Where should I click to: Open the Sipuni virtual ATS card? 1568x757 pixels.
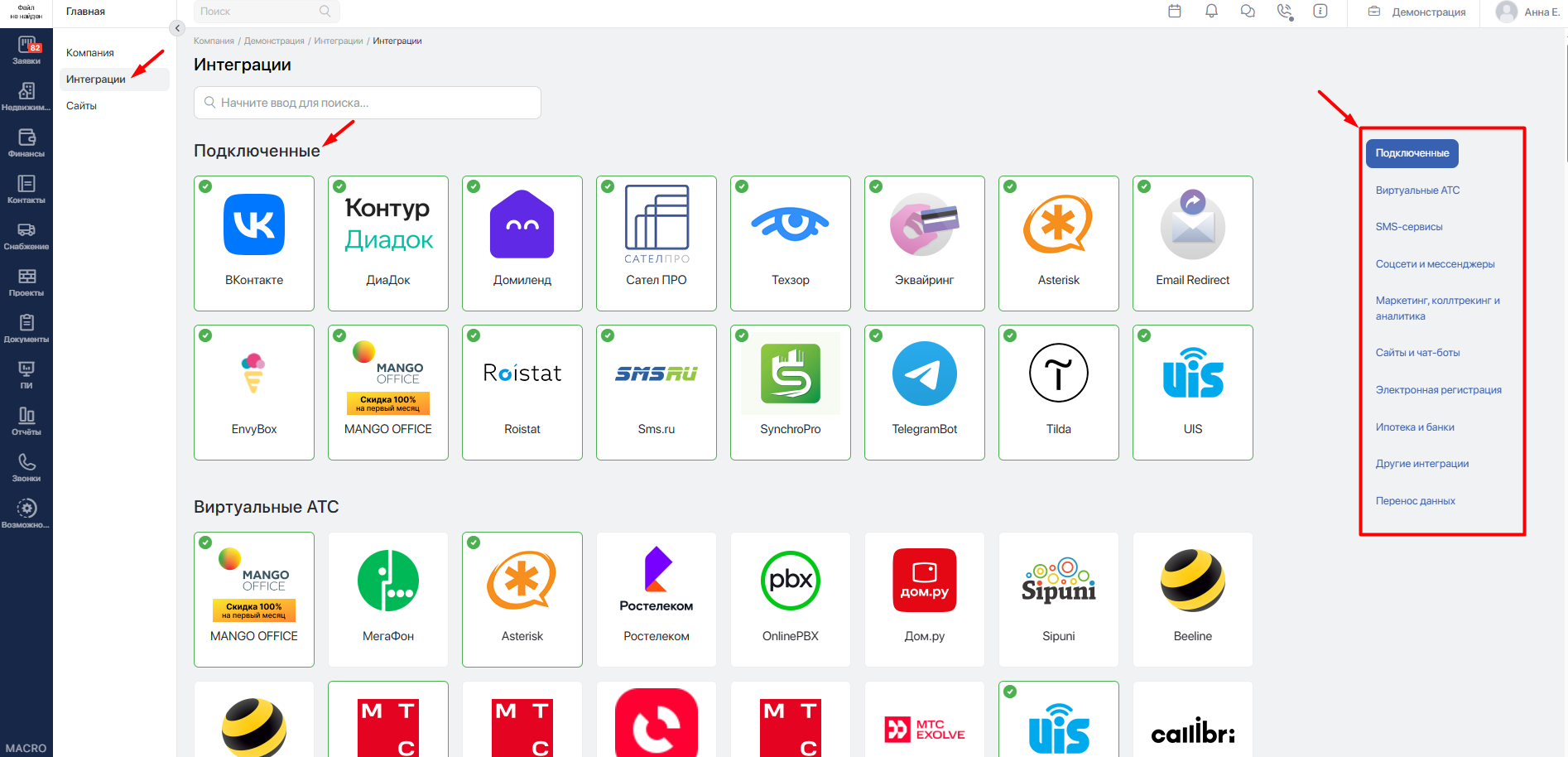[1059, 600]
